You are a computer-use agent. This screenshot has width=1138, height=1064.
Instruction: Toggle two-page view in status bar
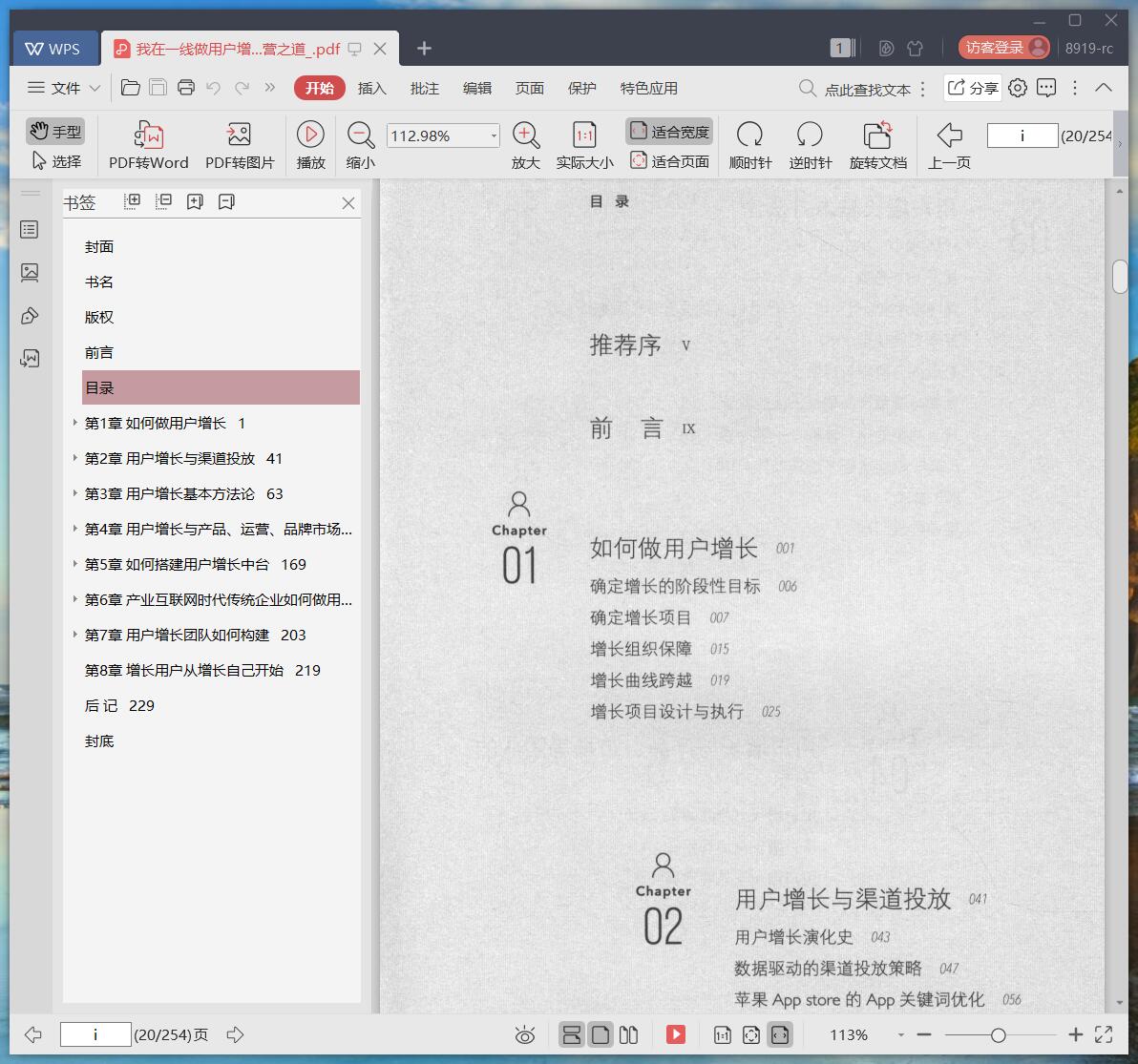coord(628,1035)
